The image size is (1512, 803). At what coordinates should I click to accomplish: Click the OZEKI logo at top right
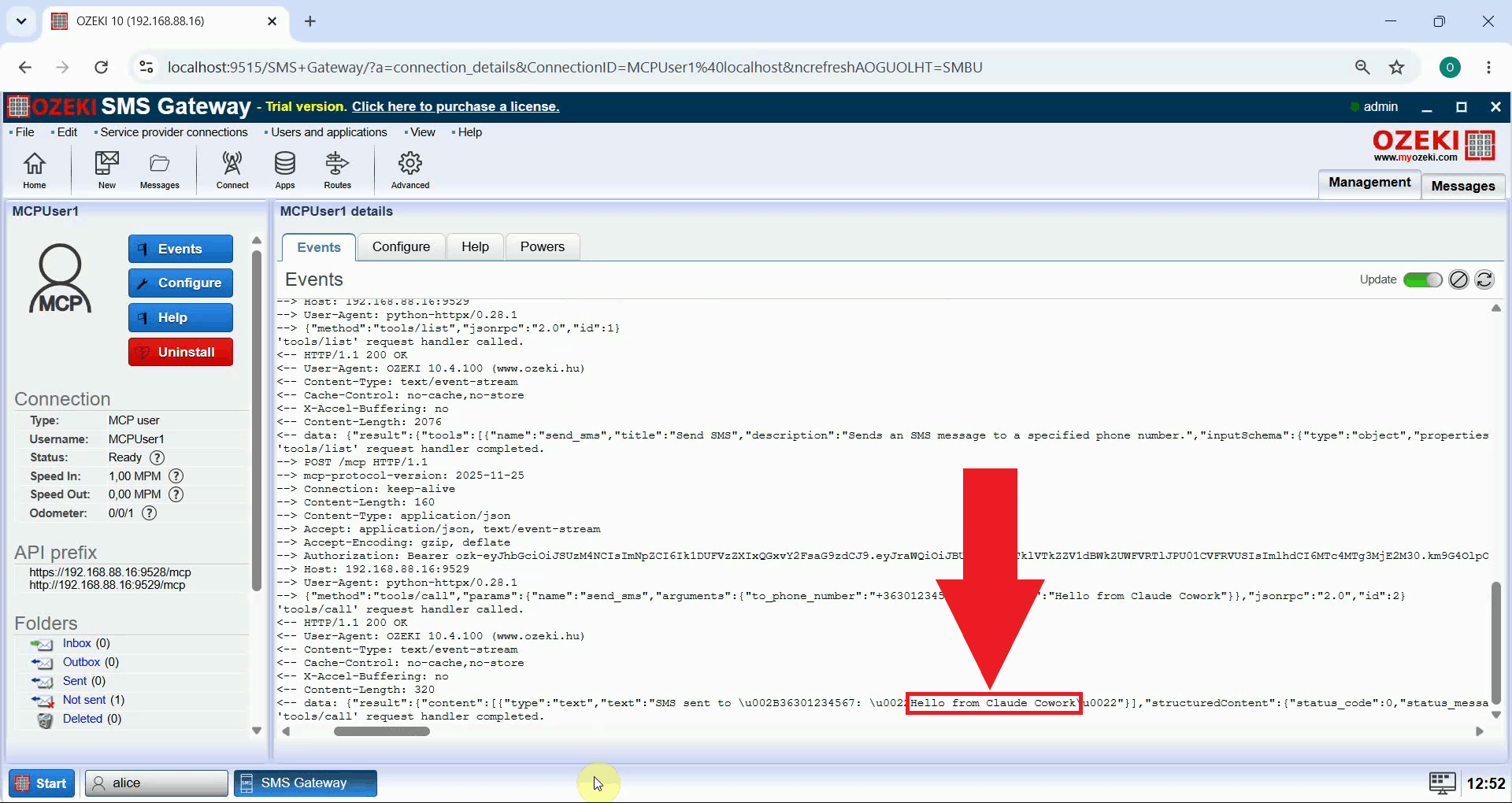pyautogui.click(x=1433, y=146)
